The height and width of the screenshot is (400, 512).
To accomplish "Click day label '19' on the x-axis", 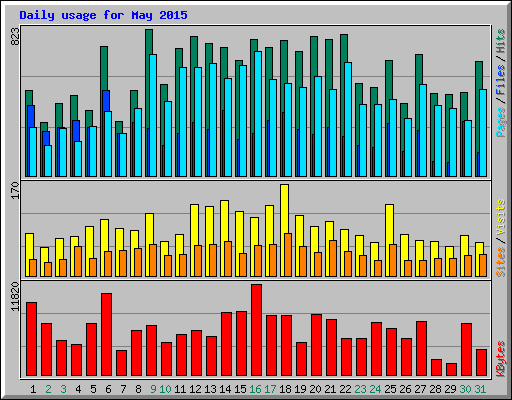I will click(x=300, y=389).
